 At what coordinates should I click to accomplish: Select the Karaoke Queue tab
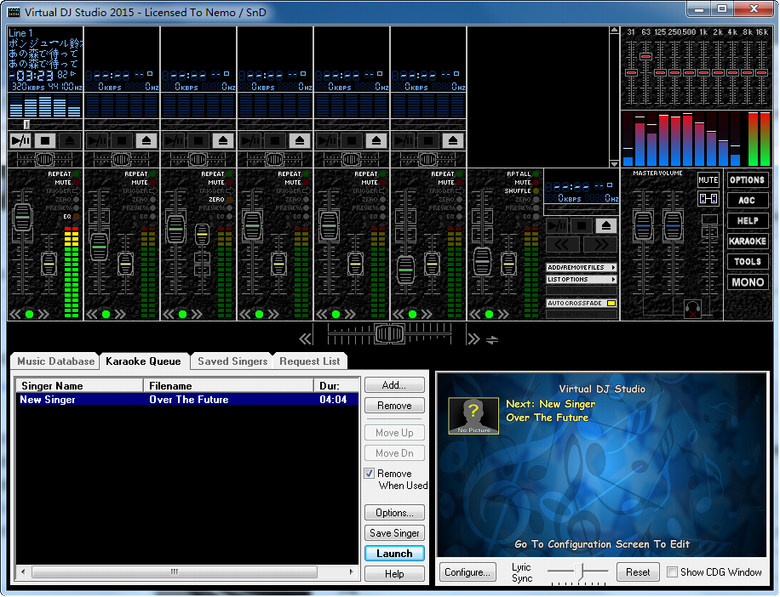click(143, 361)
